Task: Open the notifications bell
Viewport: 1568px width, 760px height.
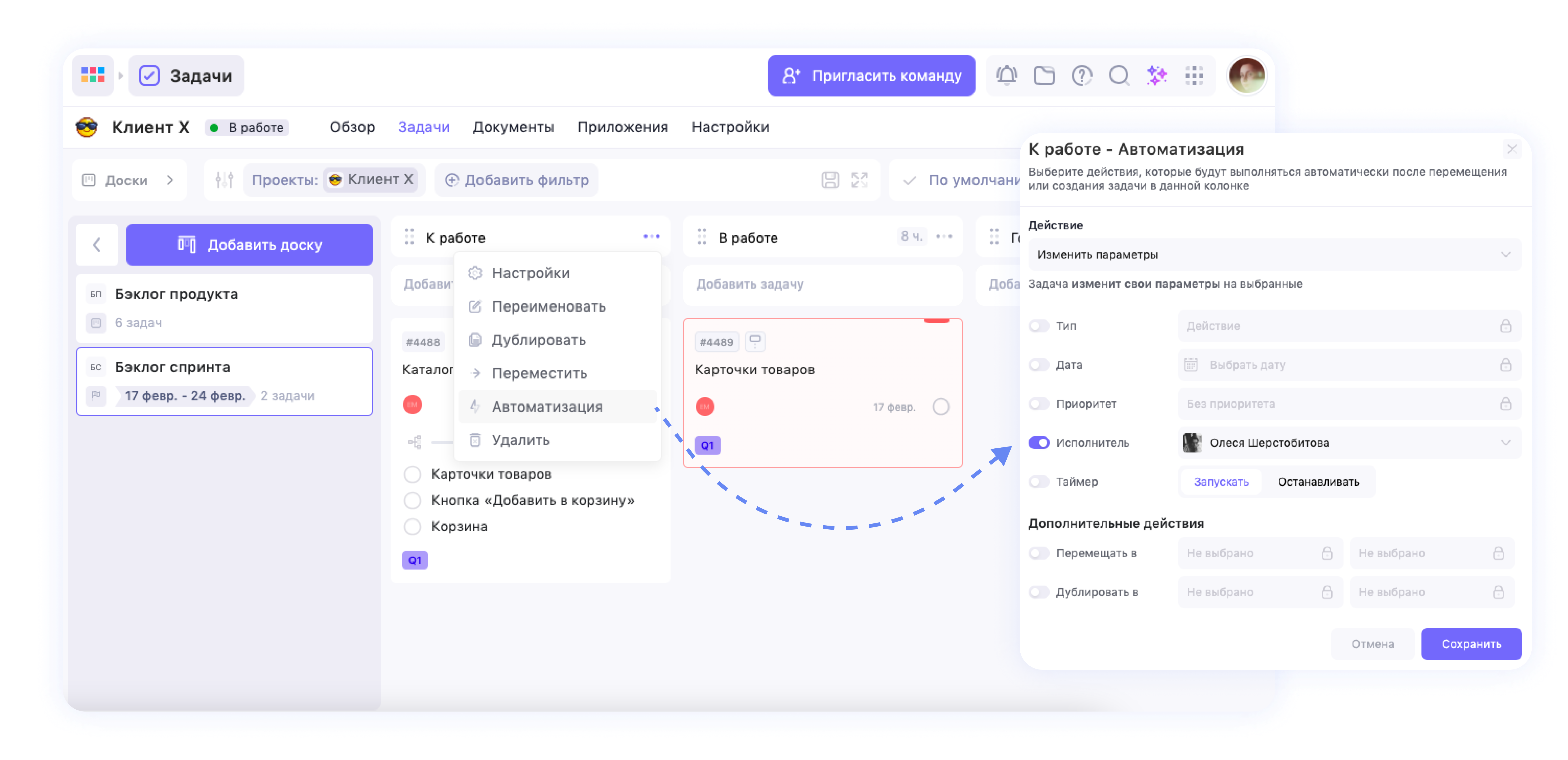Action: (1007, 76)
